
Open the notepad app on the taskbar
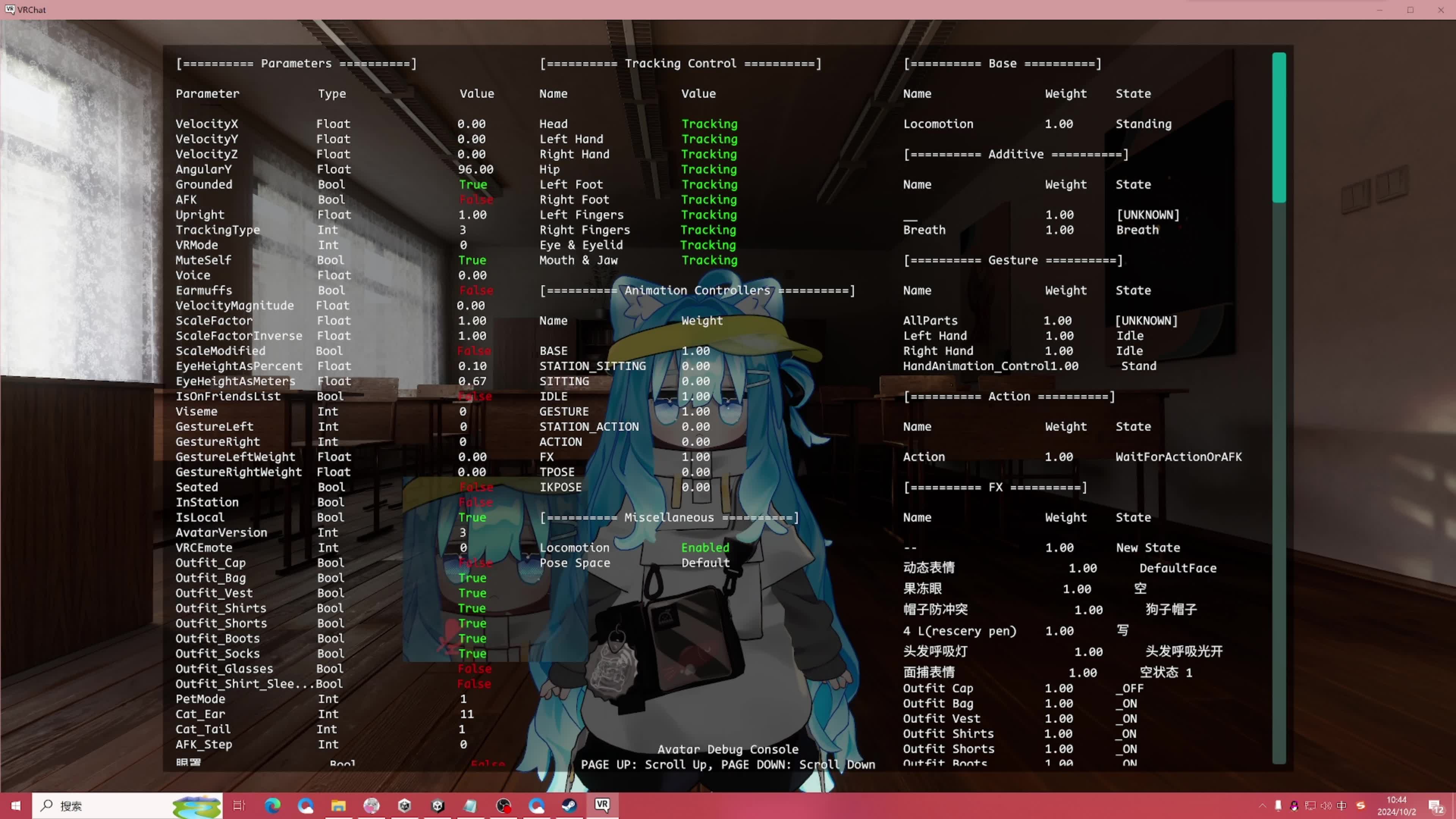[470, 805]
